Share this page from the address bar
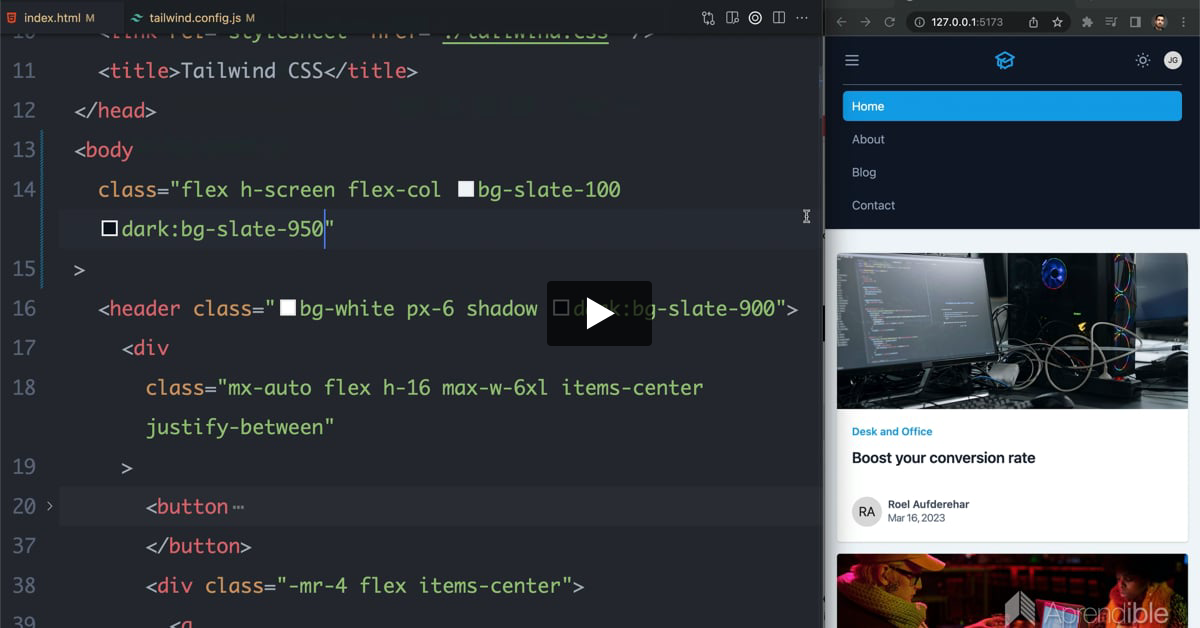Screen dimensions: 1200x628 coord(1033,22)
